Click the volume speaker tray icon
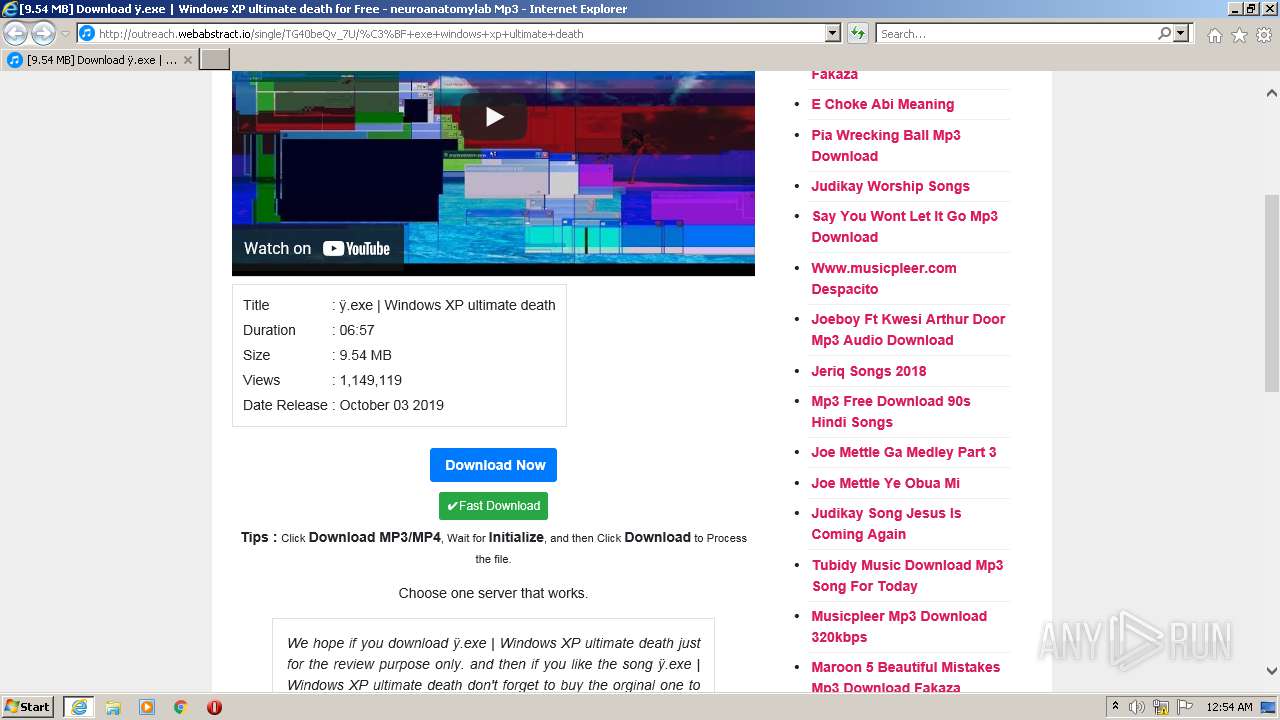Image resolution: width=1280 pixels, height=720 pixels. point(1137,707)
